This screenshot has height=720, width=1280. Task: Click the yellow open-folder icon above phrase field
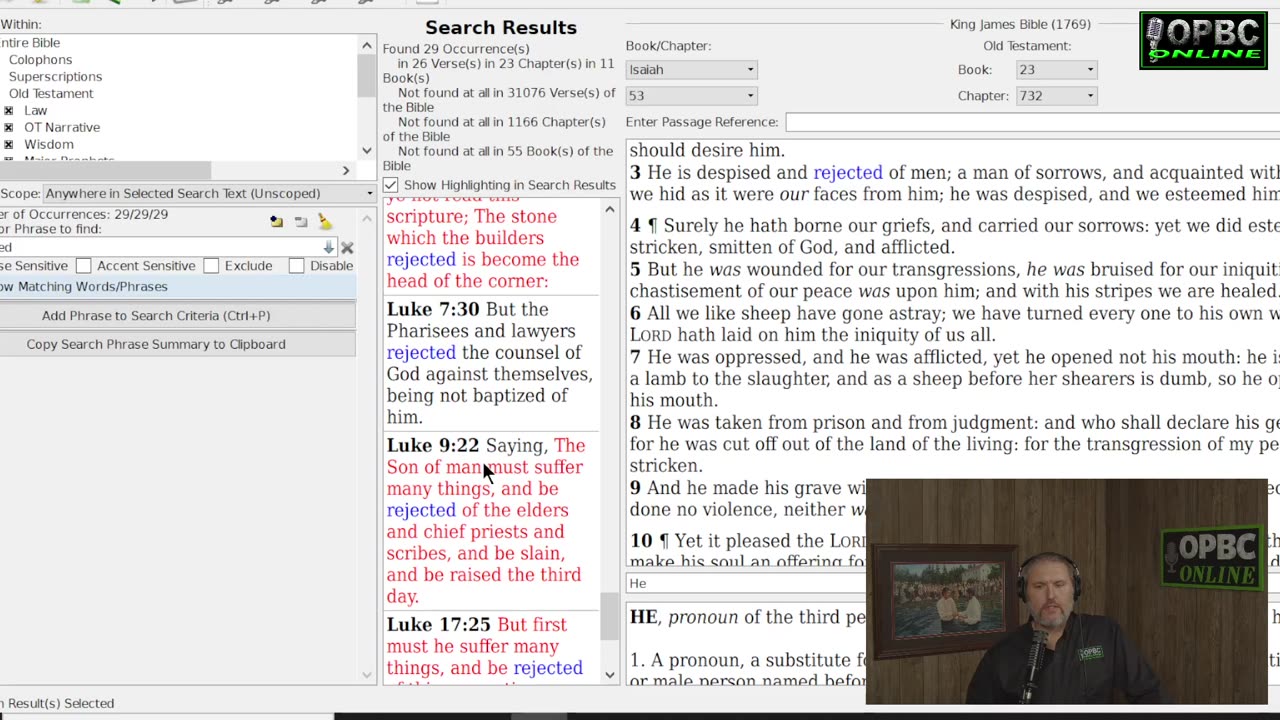coord(276,221)
